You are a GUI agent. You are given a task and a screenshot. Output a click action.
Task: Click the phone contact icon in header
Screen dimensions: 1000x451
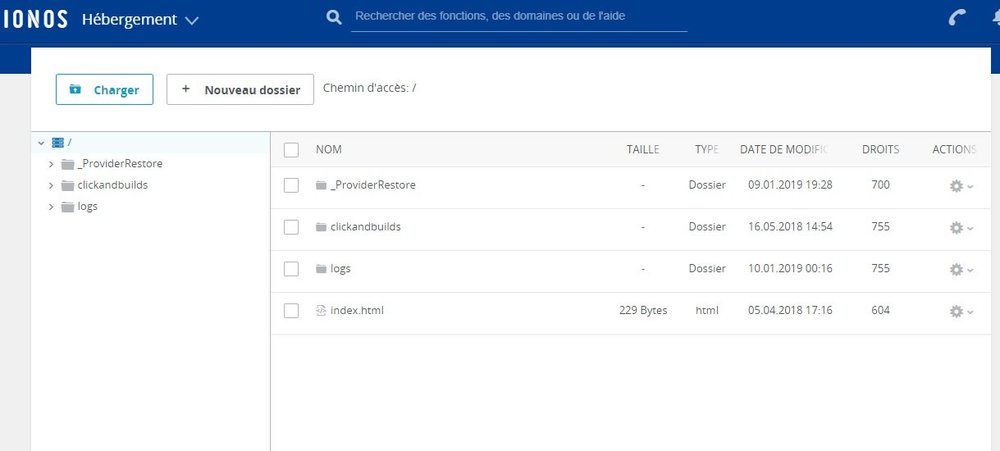957,17
